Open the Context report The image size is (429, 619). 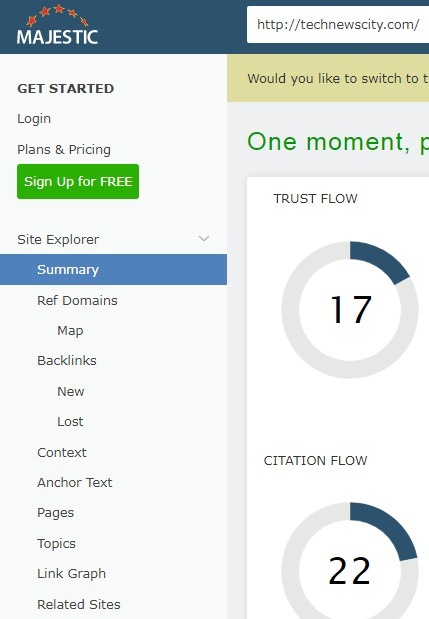pyautogui.click(x=62, y=452)
